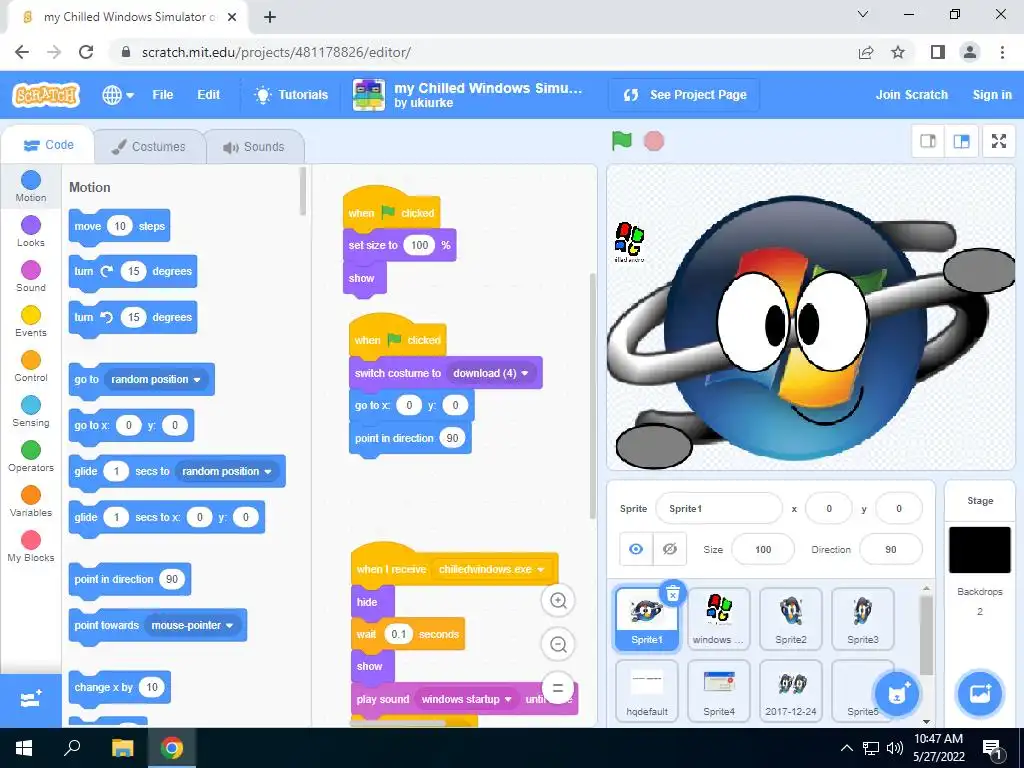This screenshot has width=1024, height=768.
Task: Delete Sprite1 using the trash icon
Action: 673,594
